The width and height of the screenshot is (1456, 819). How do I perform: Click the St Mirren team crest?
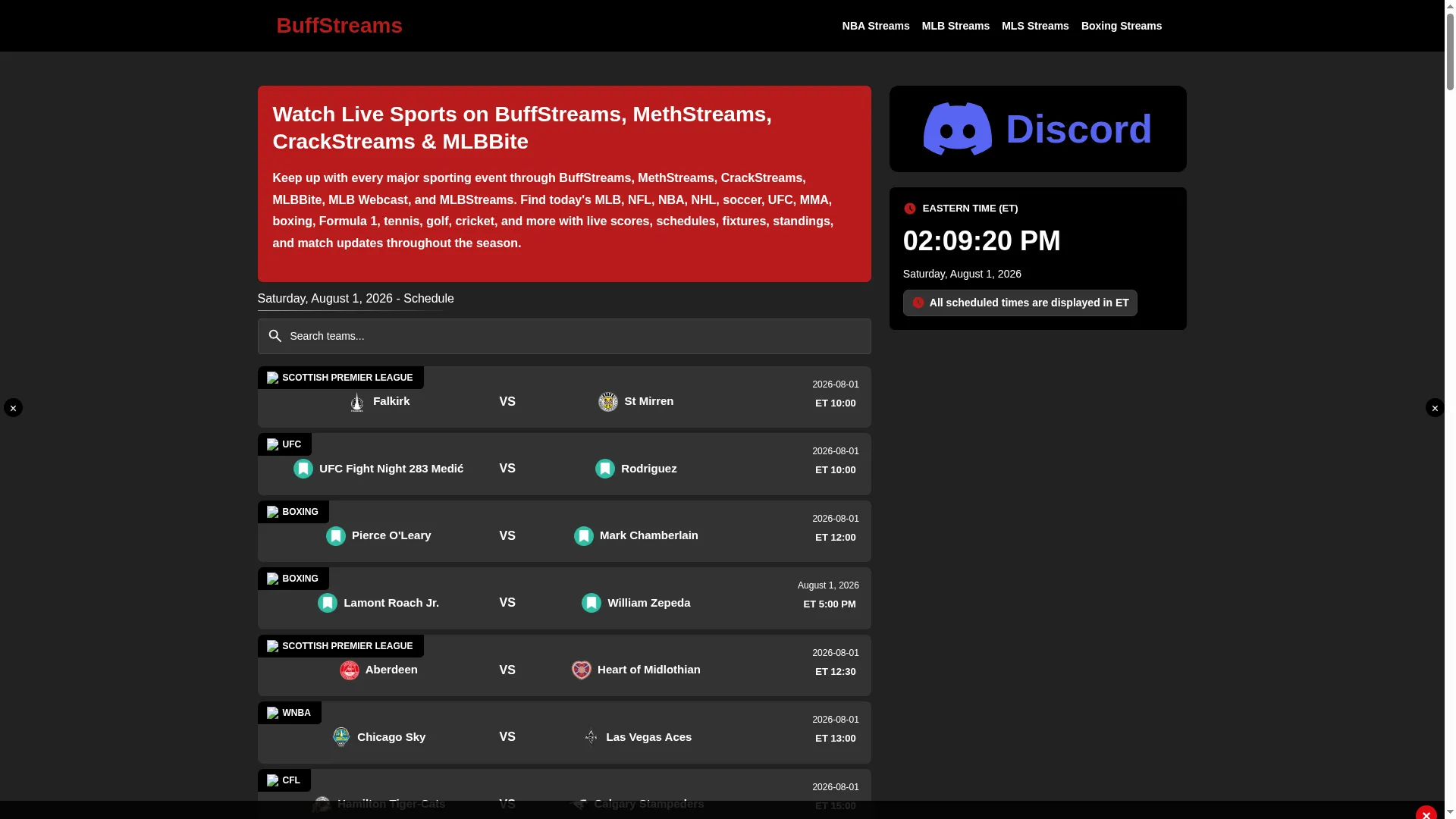point(608,402)
